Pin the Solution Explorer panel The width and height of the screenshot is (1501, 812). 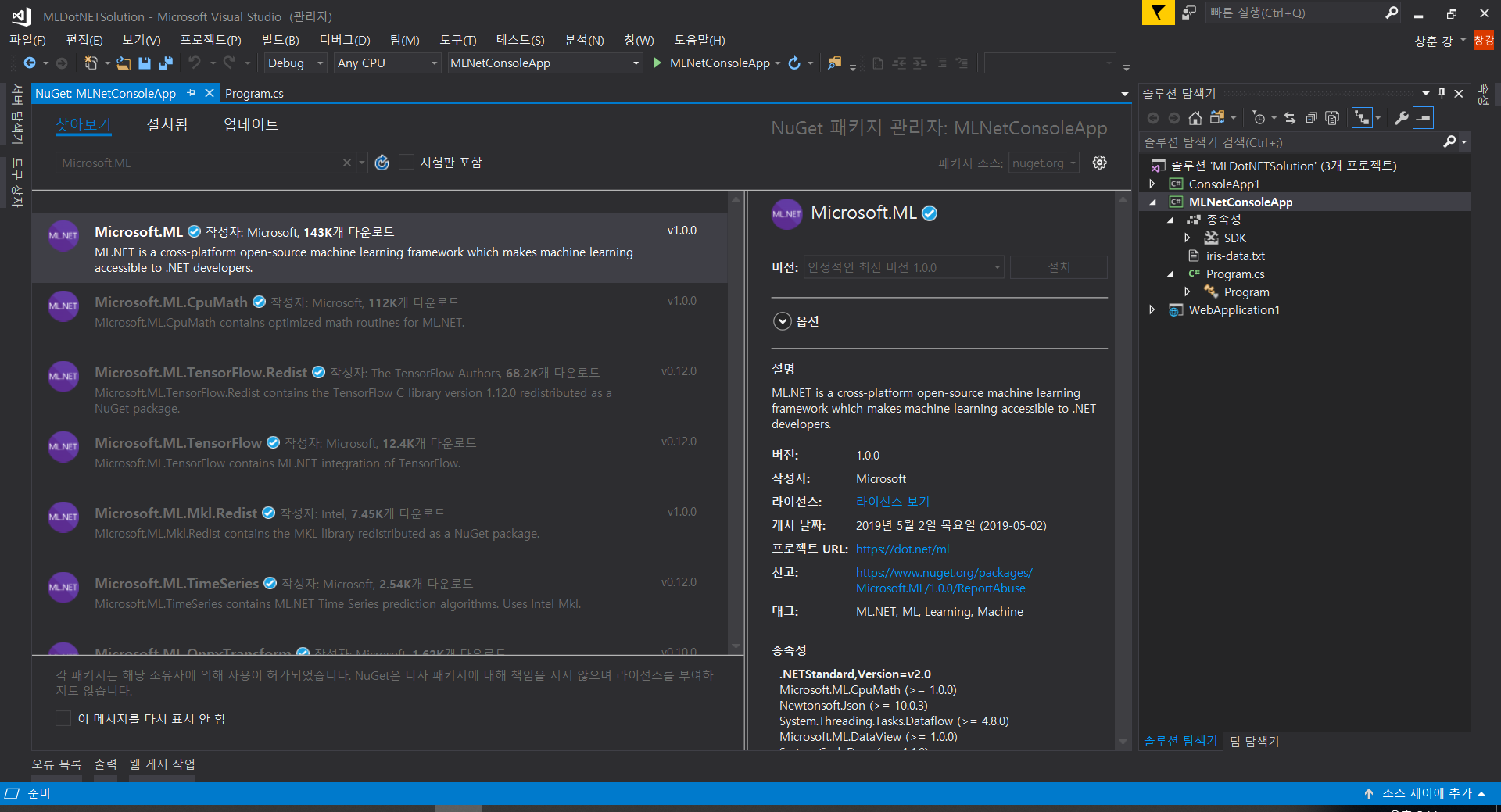pyautogui.click(x=1442, y=93)
